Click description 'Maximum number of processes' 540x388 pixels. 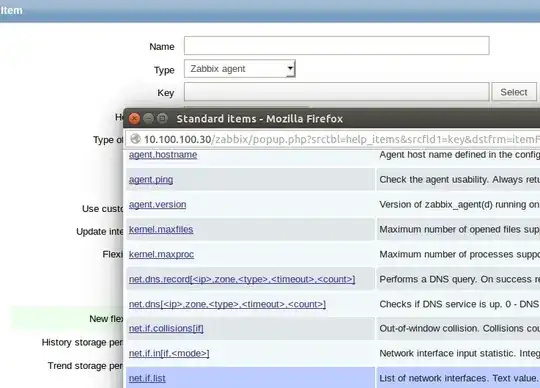point(459,254)
